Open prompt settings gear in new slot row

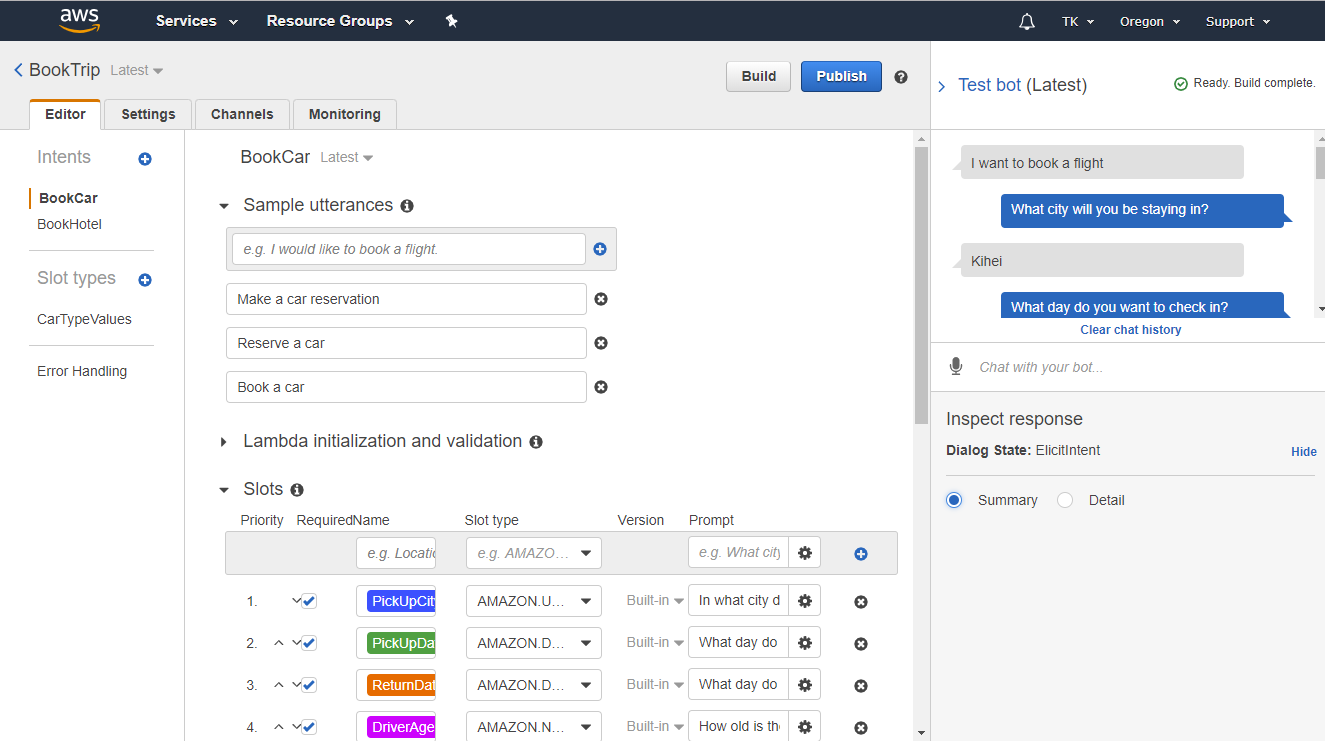tap(804, 552)
